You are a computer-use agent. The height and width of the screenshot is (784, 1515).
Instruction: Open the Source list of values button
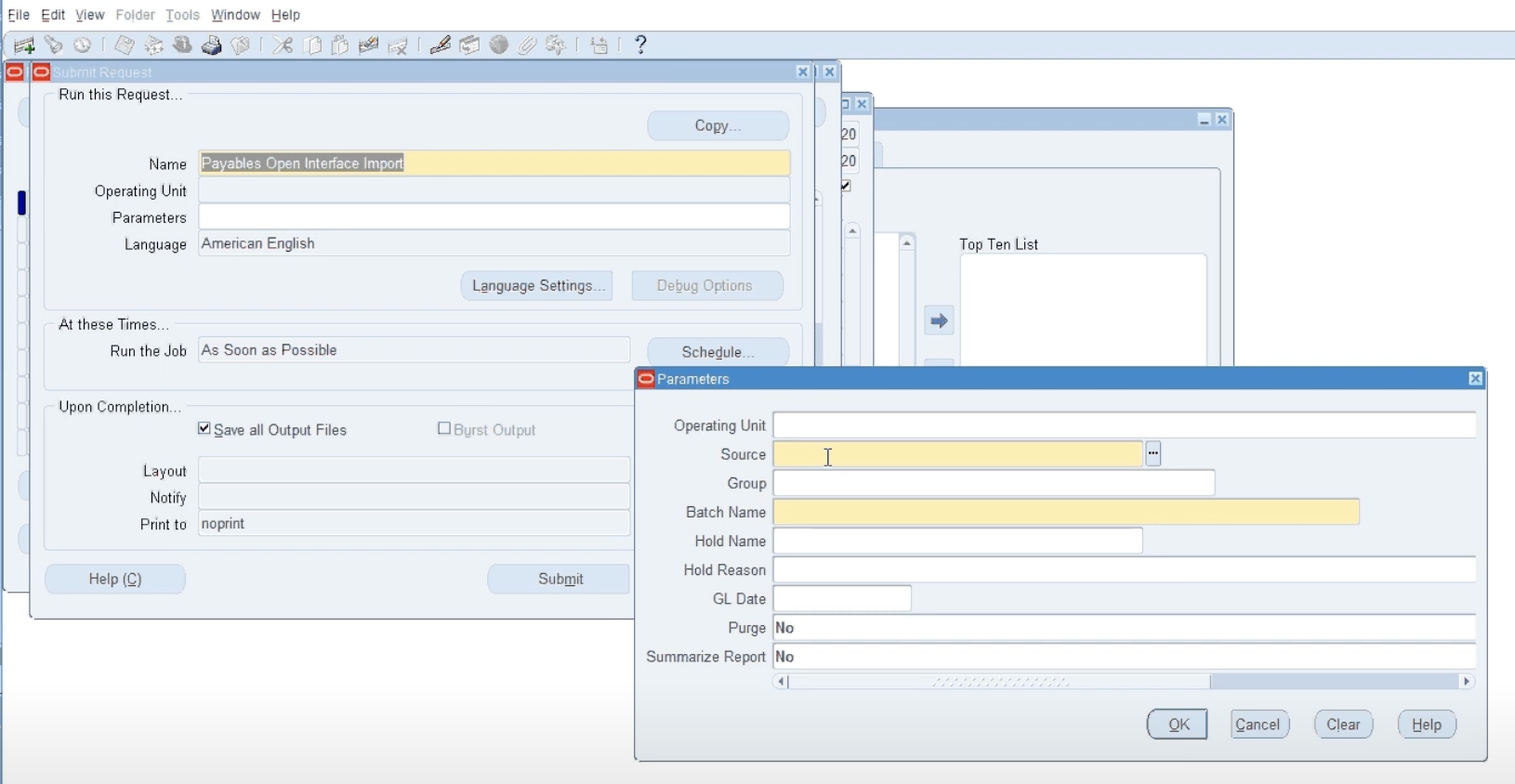coord(1153,454)
